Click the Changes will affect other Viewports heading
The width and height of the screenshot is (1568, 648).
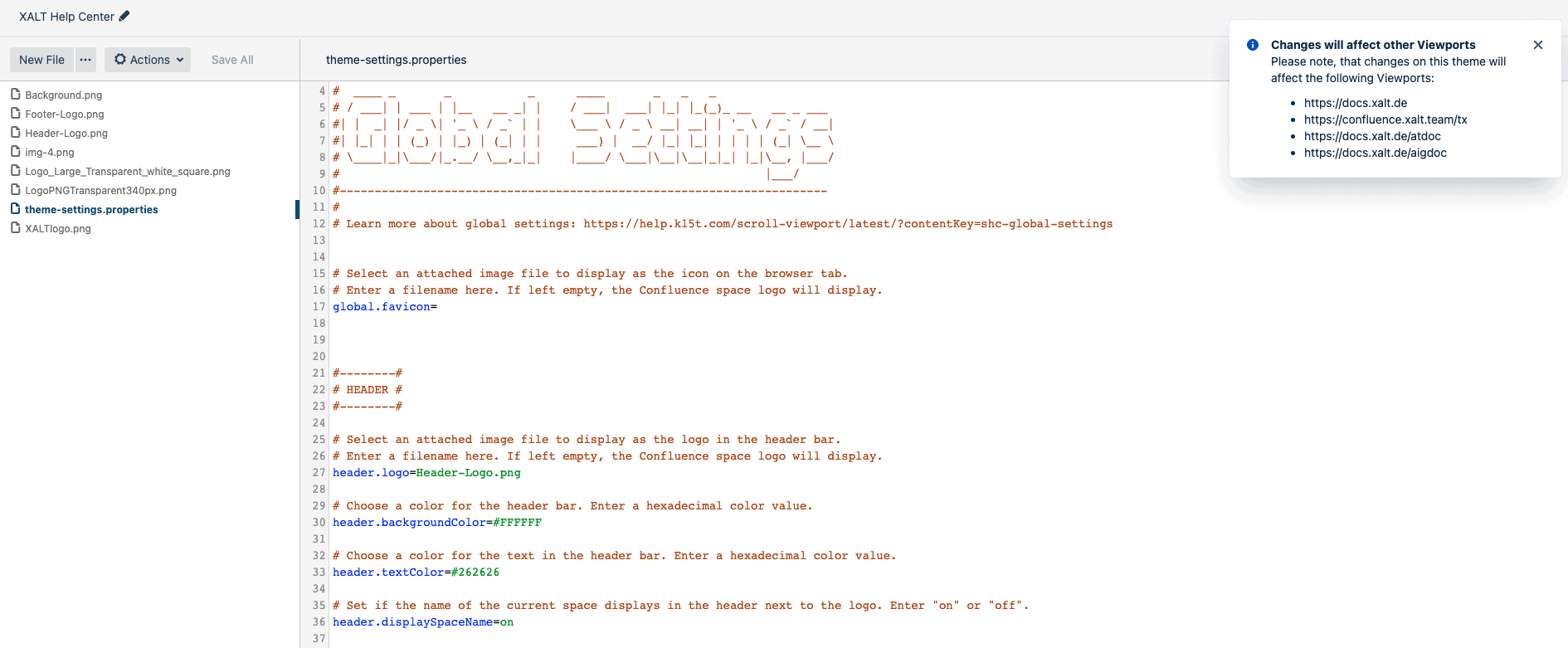coord(1373,45)
